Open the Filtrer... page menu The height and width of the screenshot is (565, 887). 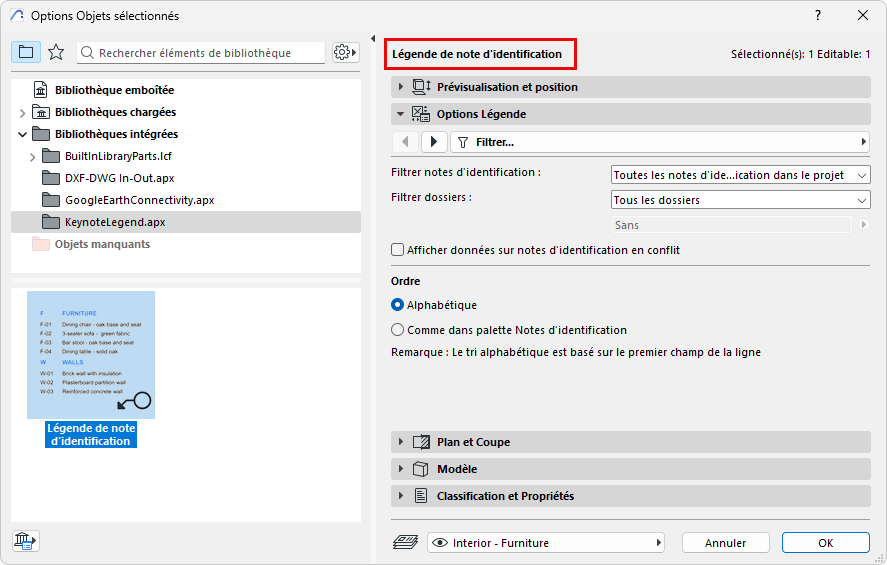click(x=660, y=142)
